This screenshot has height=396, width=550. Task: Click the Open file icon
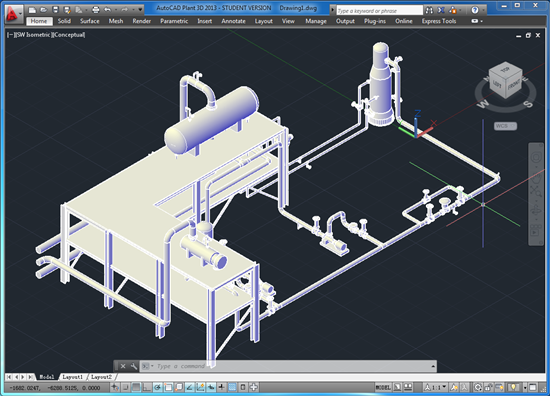click(x=43, y=10)
